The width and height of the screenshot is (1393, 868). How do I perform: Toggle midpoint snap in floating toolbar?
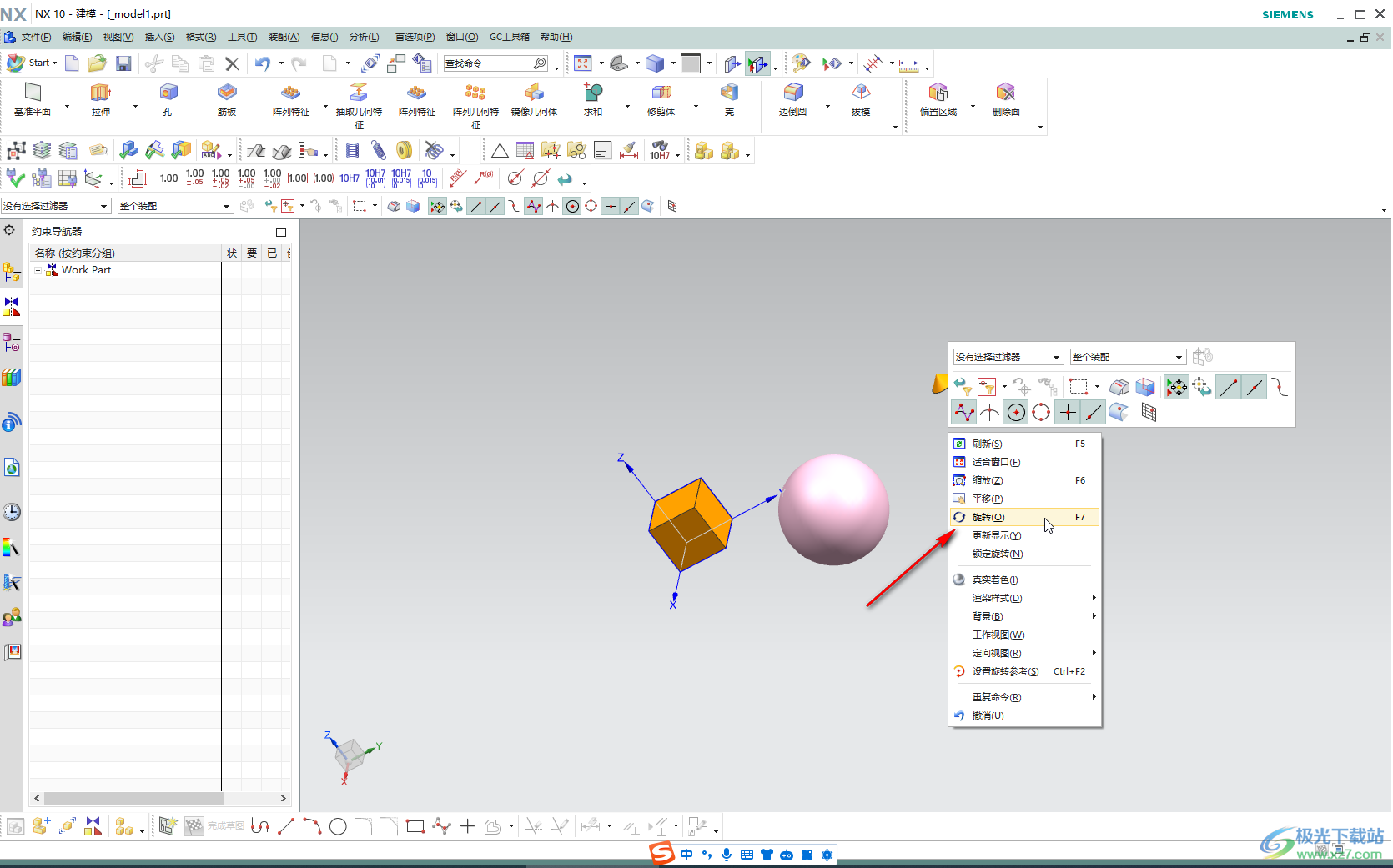[x=1255, y=387]
